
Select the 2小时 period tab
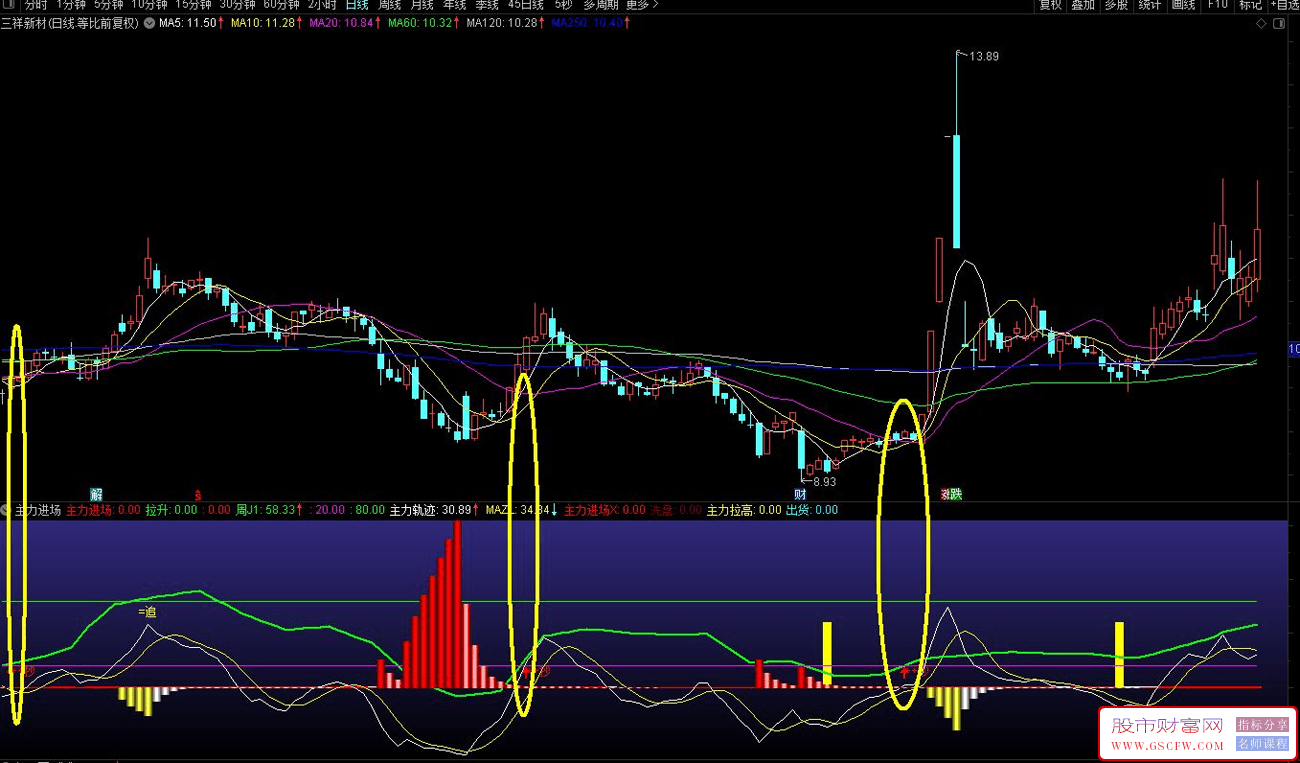click(322, 4)
